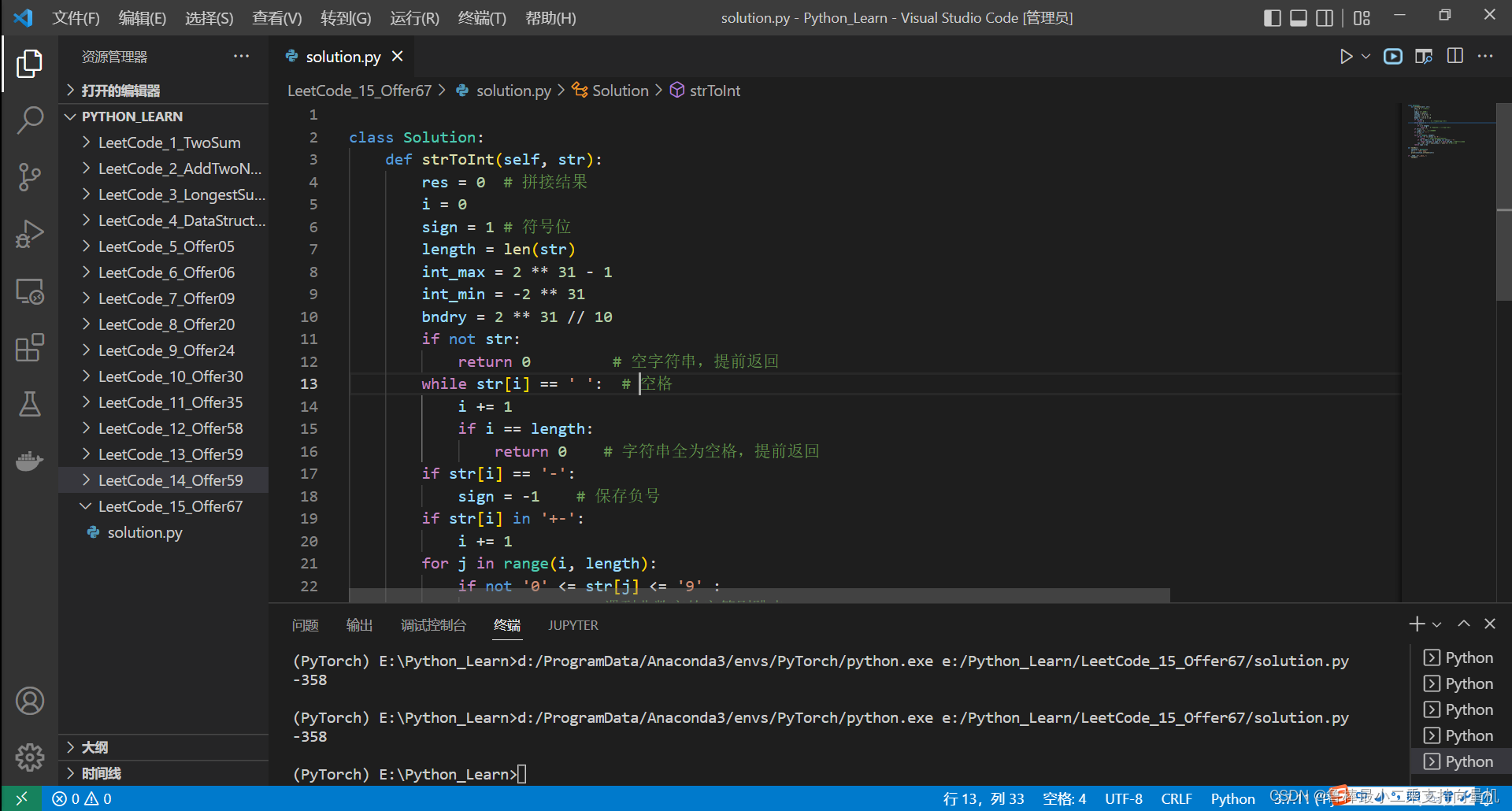Open Accounts icon in activity bar
The image size is (1512, 811).
click(x=29, y=701)
